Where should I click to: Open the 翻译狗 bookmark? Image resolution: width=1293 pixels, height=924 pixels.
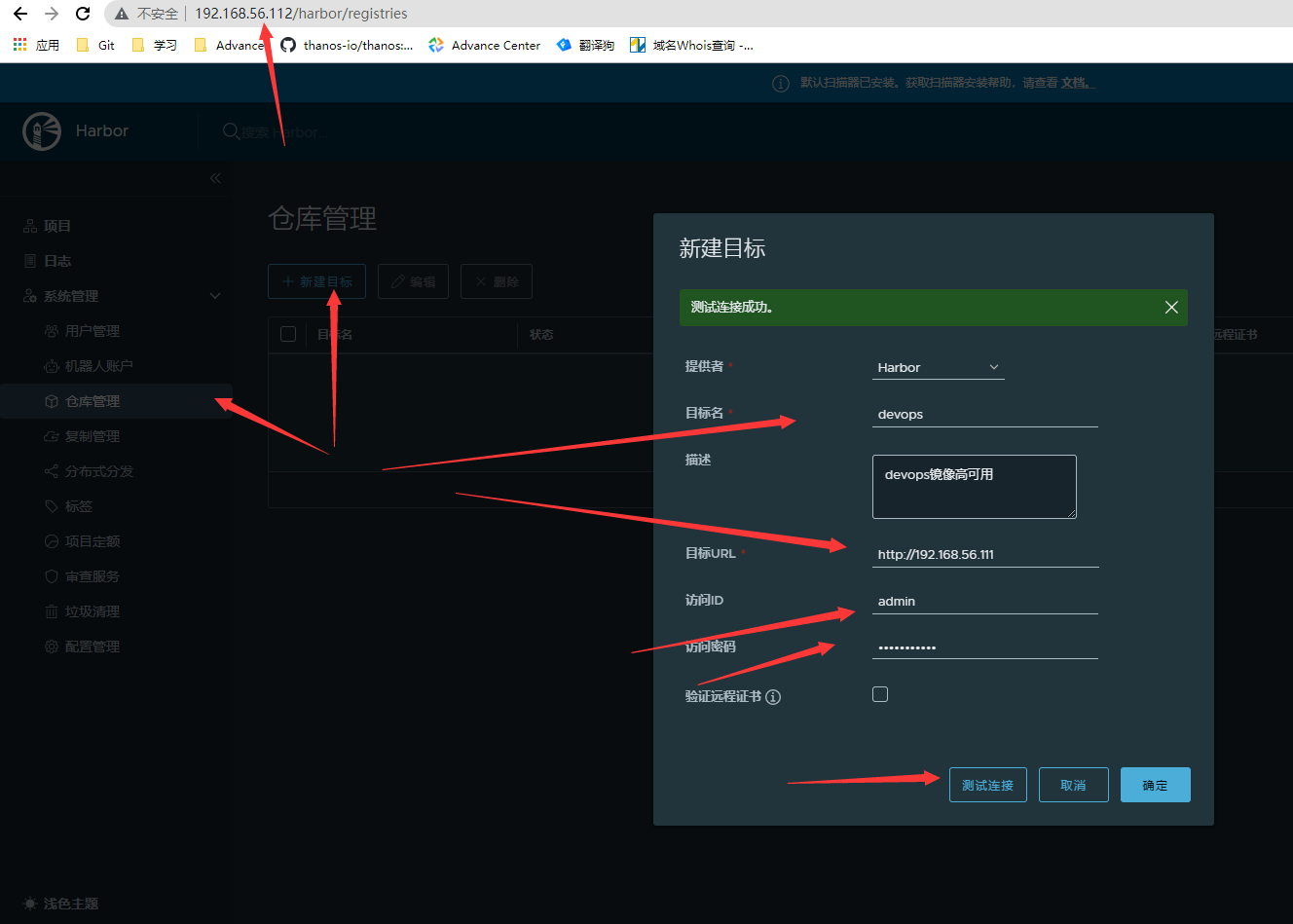(x=585, y=45)
